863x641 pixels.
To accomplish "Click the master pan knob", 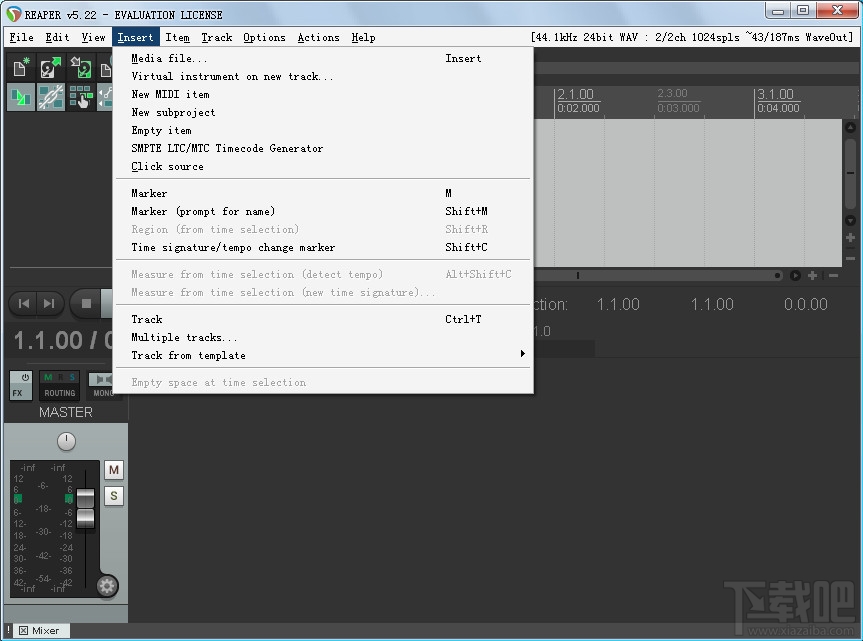I will 66,441.
